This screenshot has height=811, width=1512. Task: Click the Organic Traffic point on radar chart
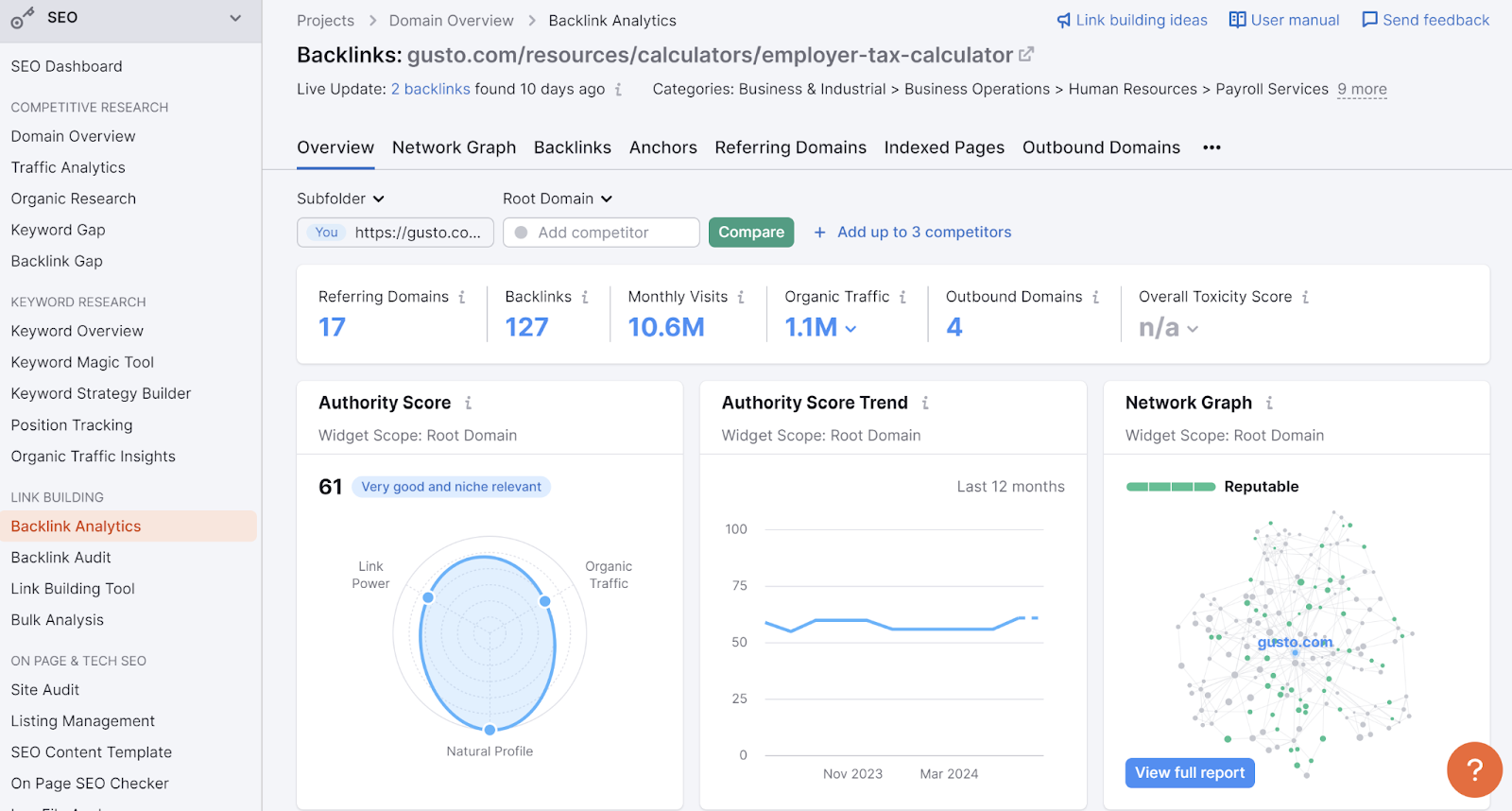click(544, 601)
